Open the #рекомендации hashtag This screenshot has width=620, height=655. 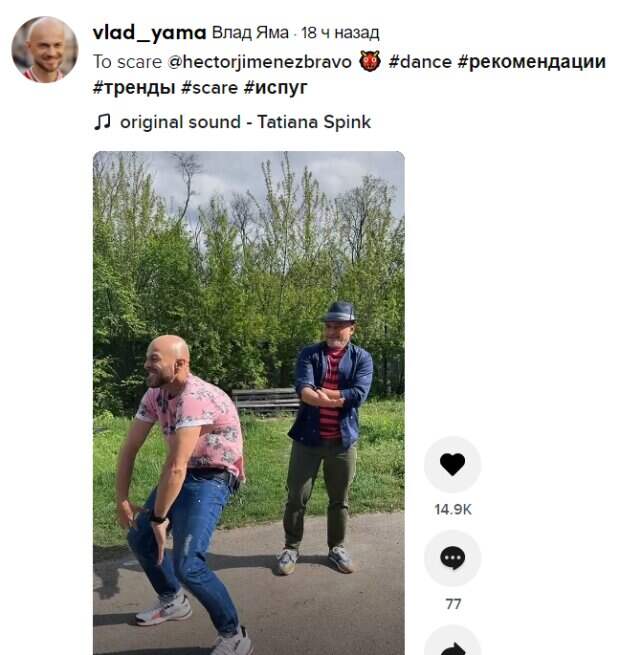(x=531, y=62)
